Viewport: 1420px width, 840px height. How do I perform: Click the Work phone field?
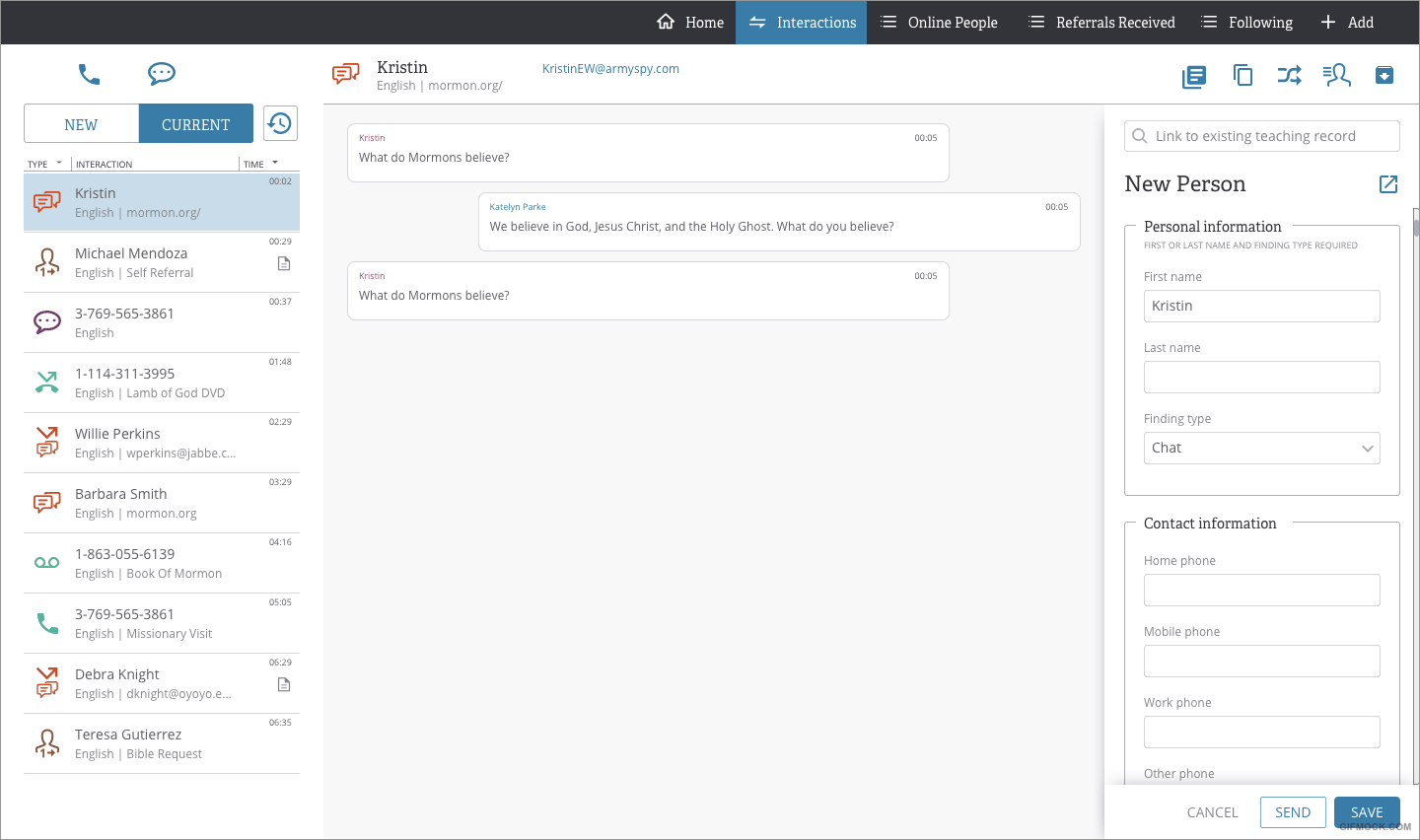[x=1262, y=732]
